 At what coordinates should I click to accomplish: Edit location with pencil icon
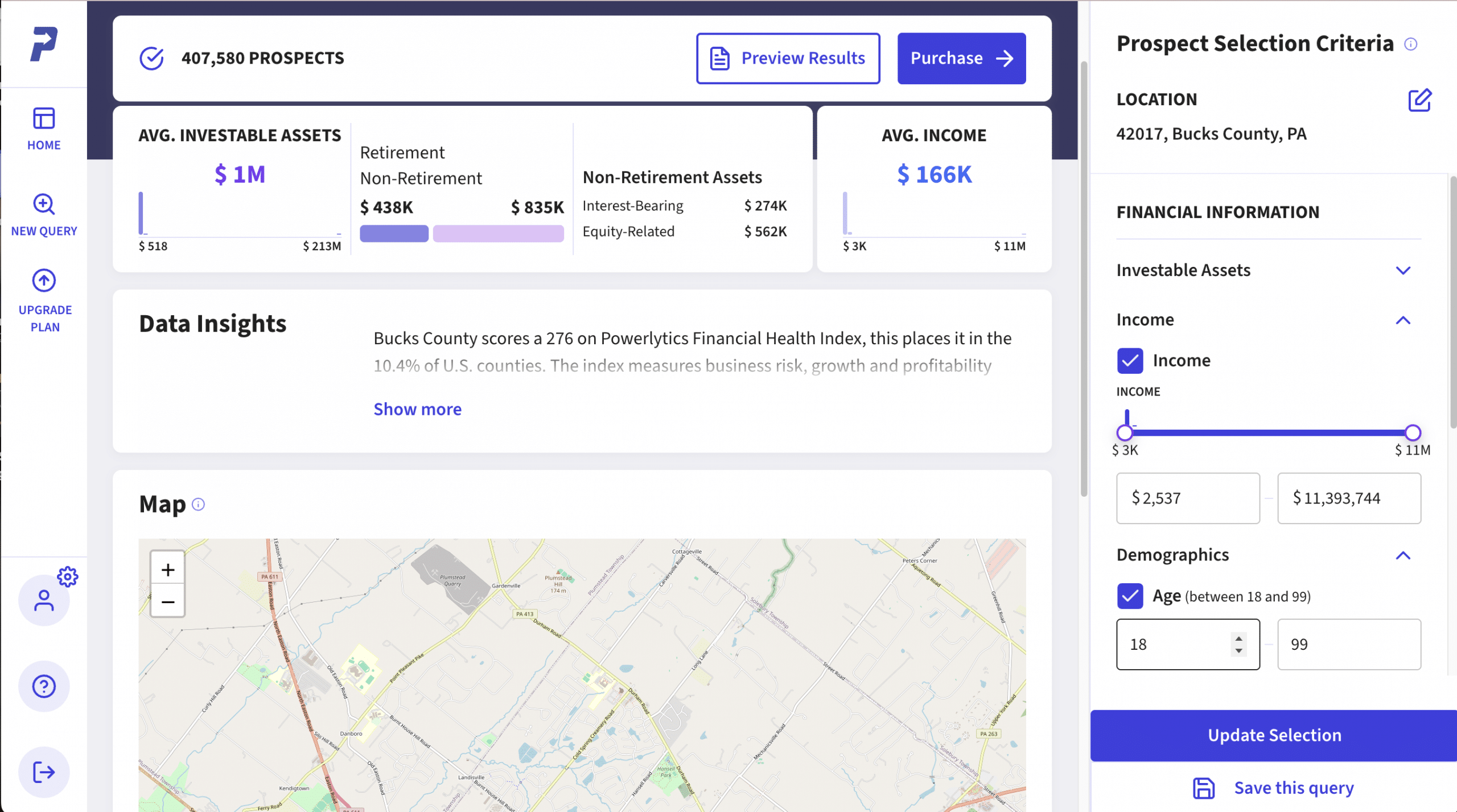[1419, 100]
